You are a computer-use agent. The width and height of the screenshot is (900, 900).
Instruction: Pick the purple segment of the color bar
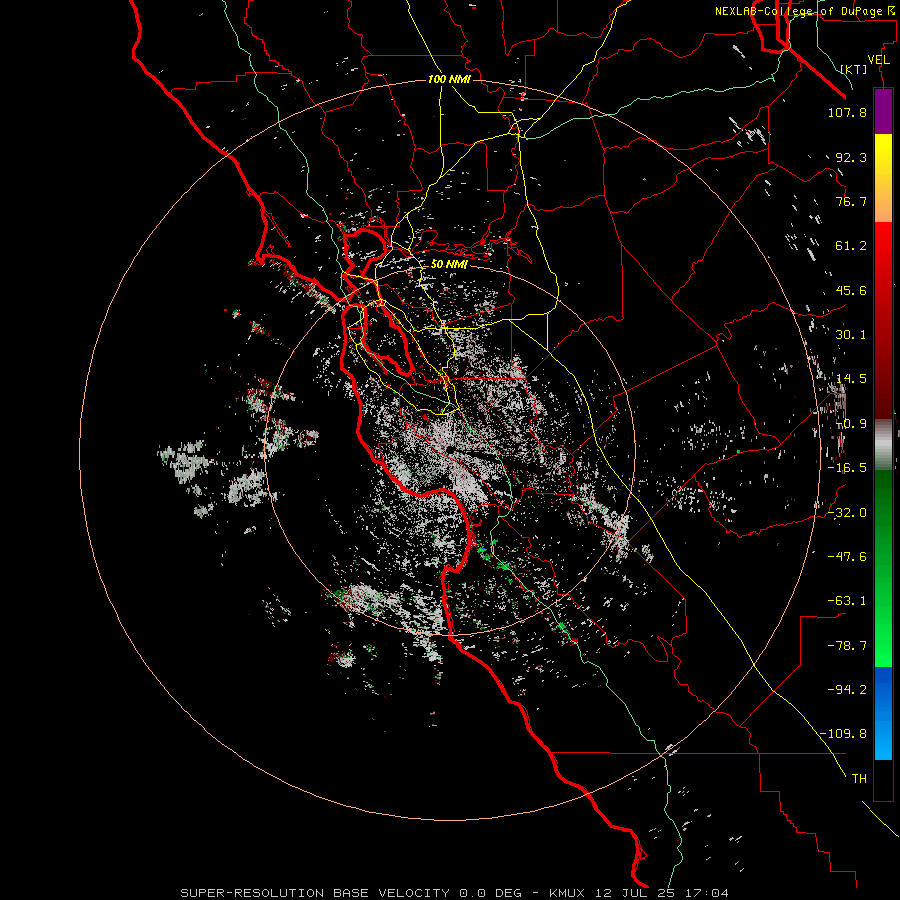[883, 112]
